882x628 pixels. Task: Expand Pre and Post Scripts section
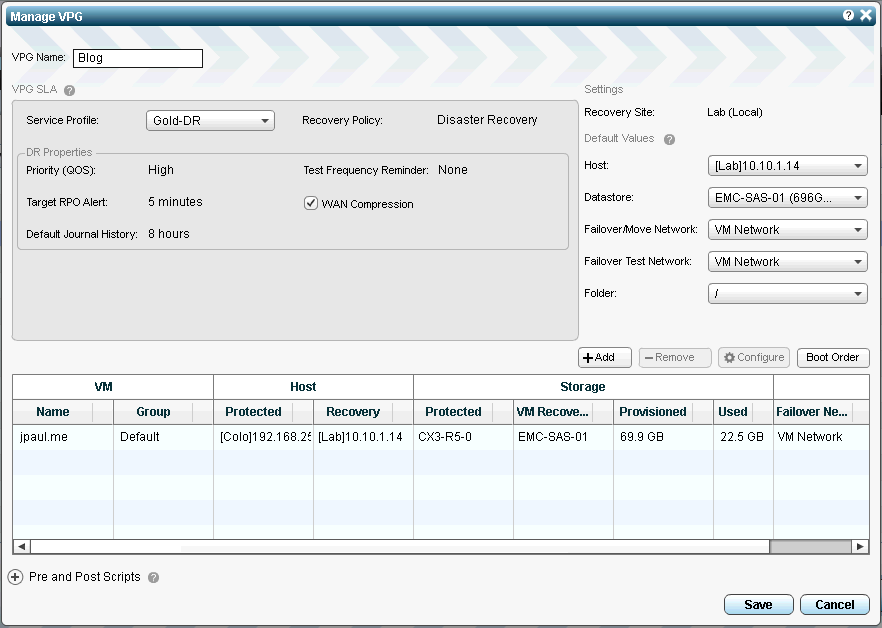[15, 577]
